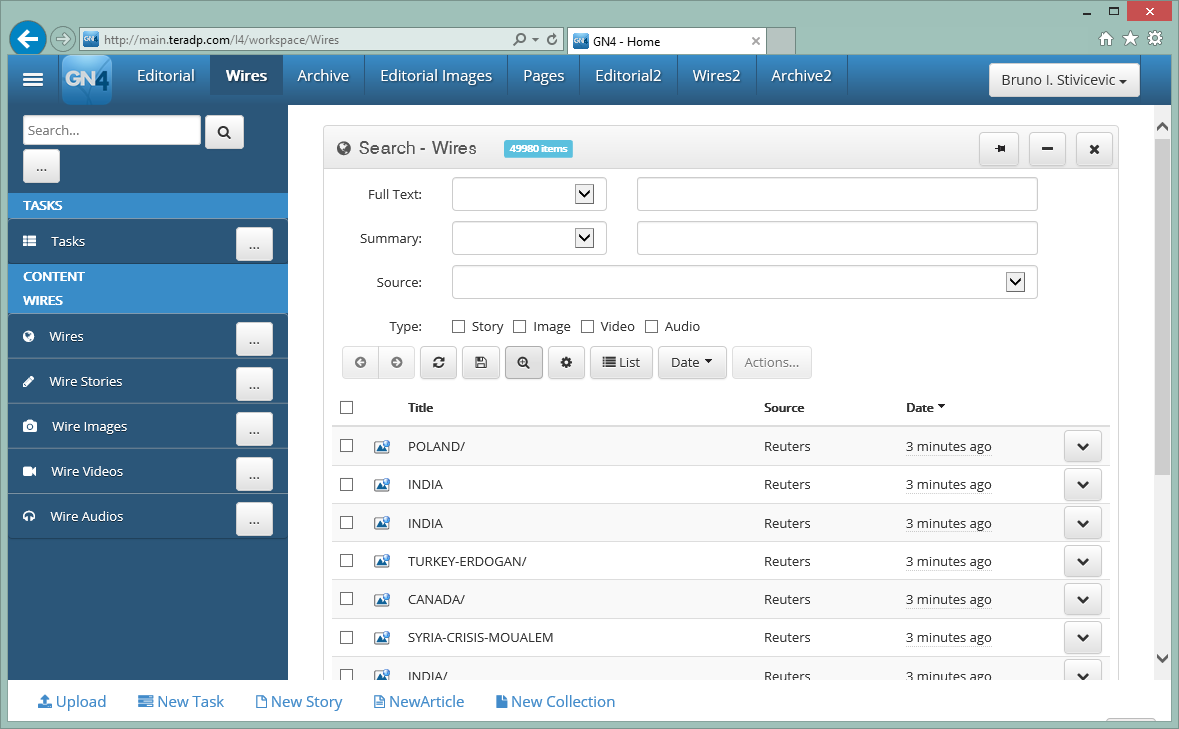Open the hamburger menu icon
The width and height of the screenshot is (1179, 729).
pyautogui.click(x=33, y=79)
